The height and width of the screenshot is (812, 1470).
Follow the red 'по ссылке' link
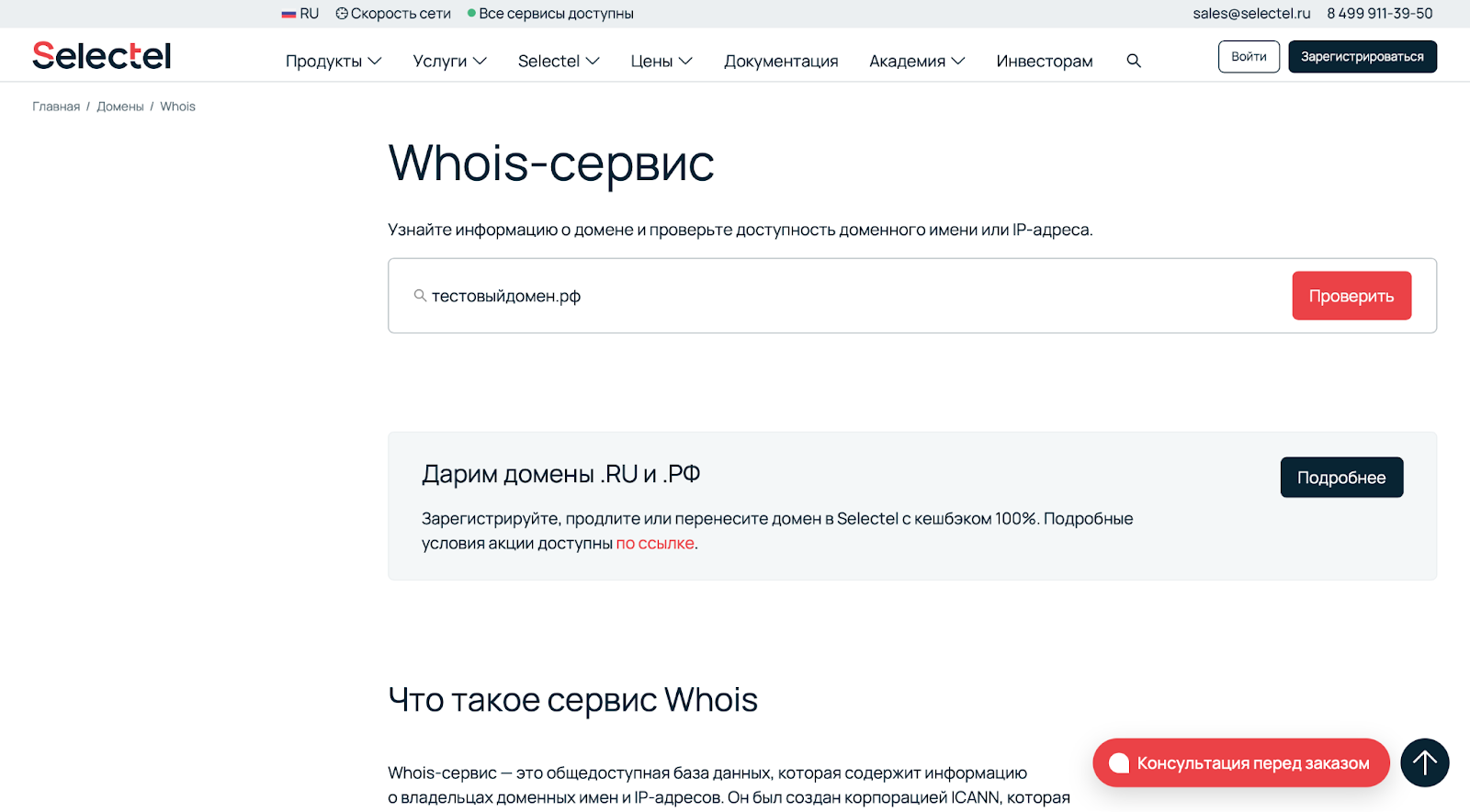(x=655, y=544)
